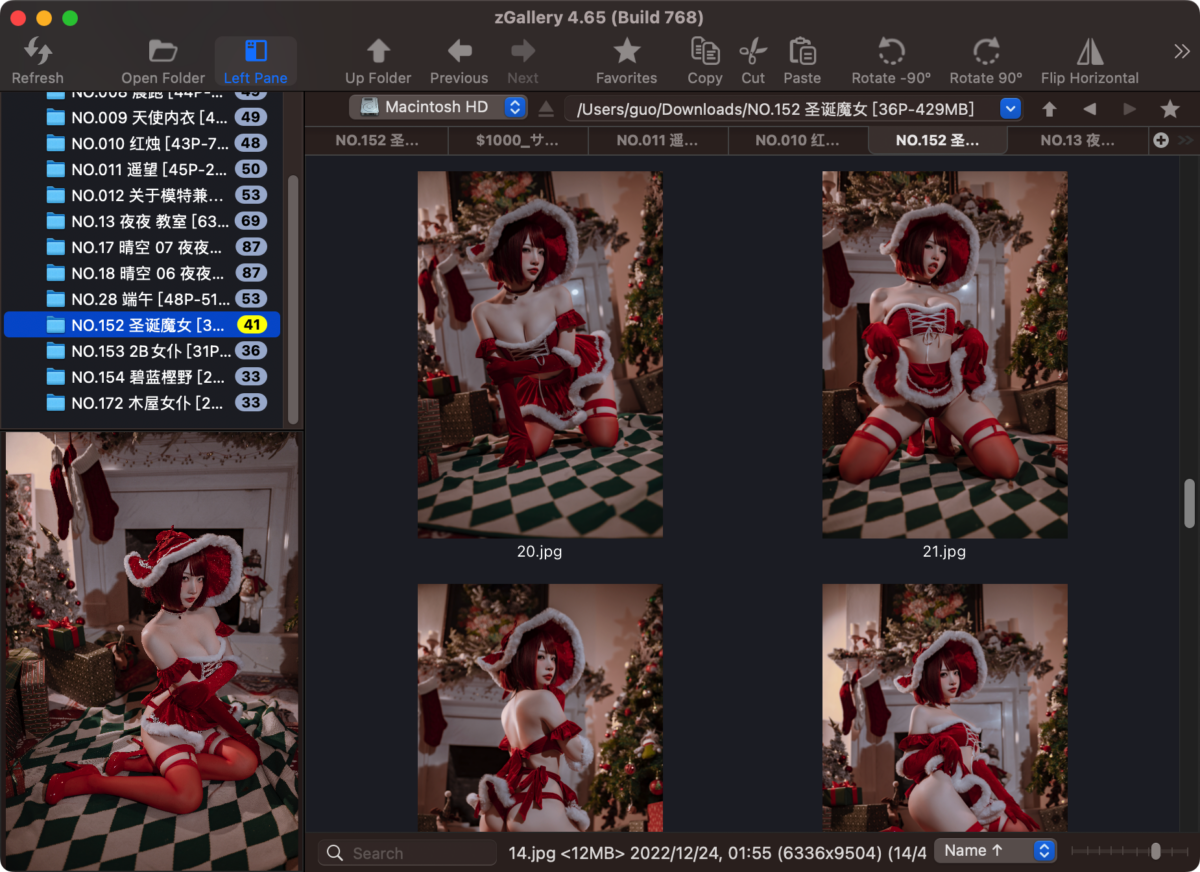The height and width of the screenshot is (872, 1200).
Task: Click the folder path text field
Action: click(782, 108)
